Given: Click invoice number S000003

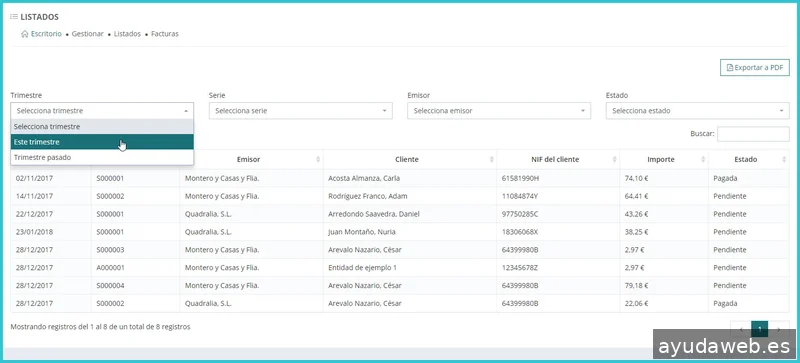Looking at the screenshot, I should pos(110,250).
